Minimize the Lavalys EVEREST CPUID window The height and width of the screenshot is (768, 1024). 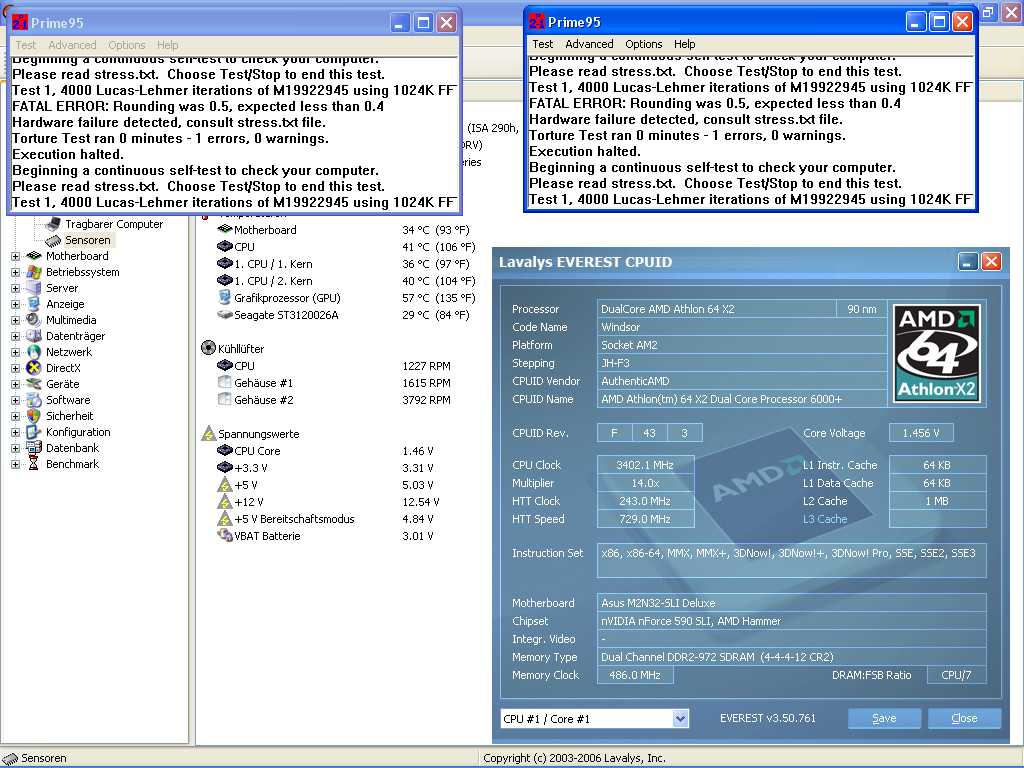point(968,262)
